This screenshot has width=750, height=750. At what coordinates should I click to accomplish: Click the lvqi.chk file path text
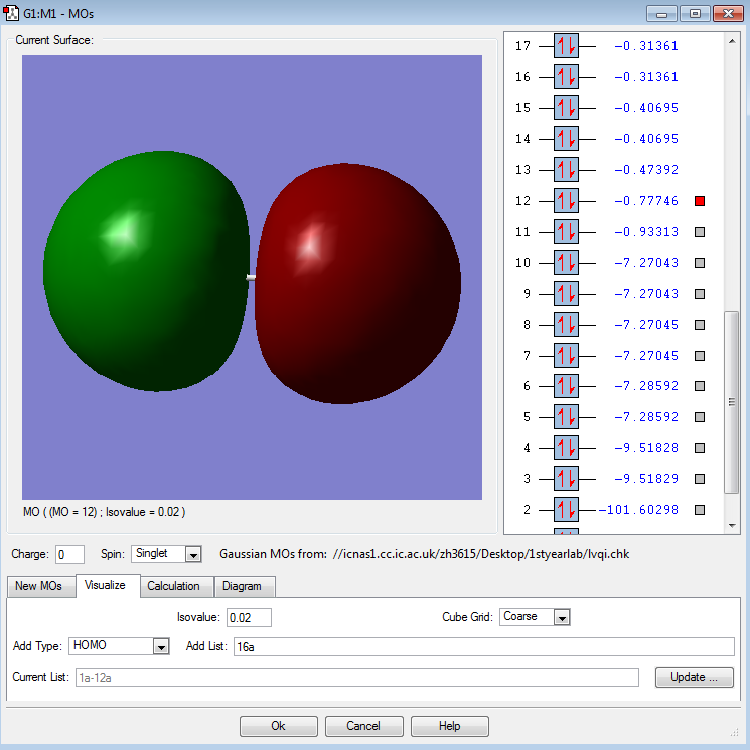pyautogui.click(x=481, y=554)
